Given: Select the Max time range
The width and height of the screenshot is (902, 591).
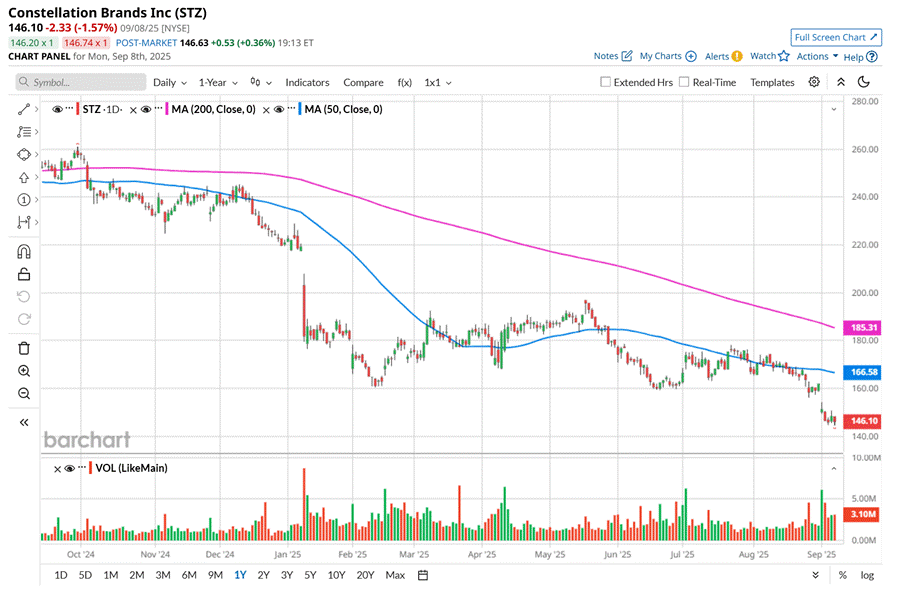Looking at the screenshot, I should (x=395, y=575).
